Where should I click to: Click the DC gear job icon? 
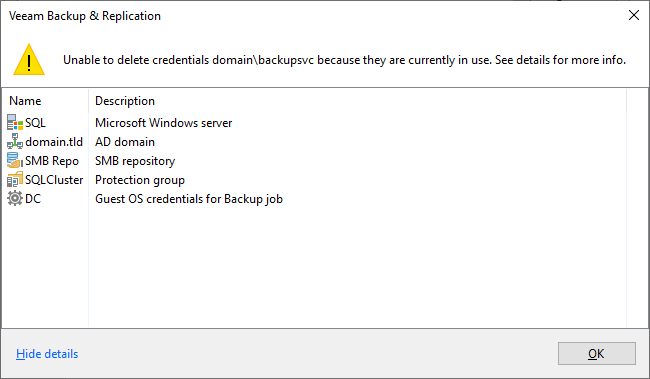15,199
